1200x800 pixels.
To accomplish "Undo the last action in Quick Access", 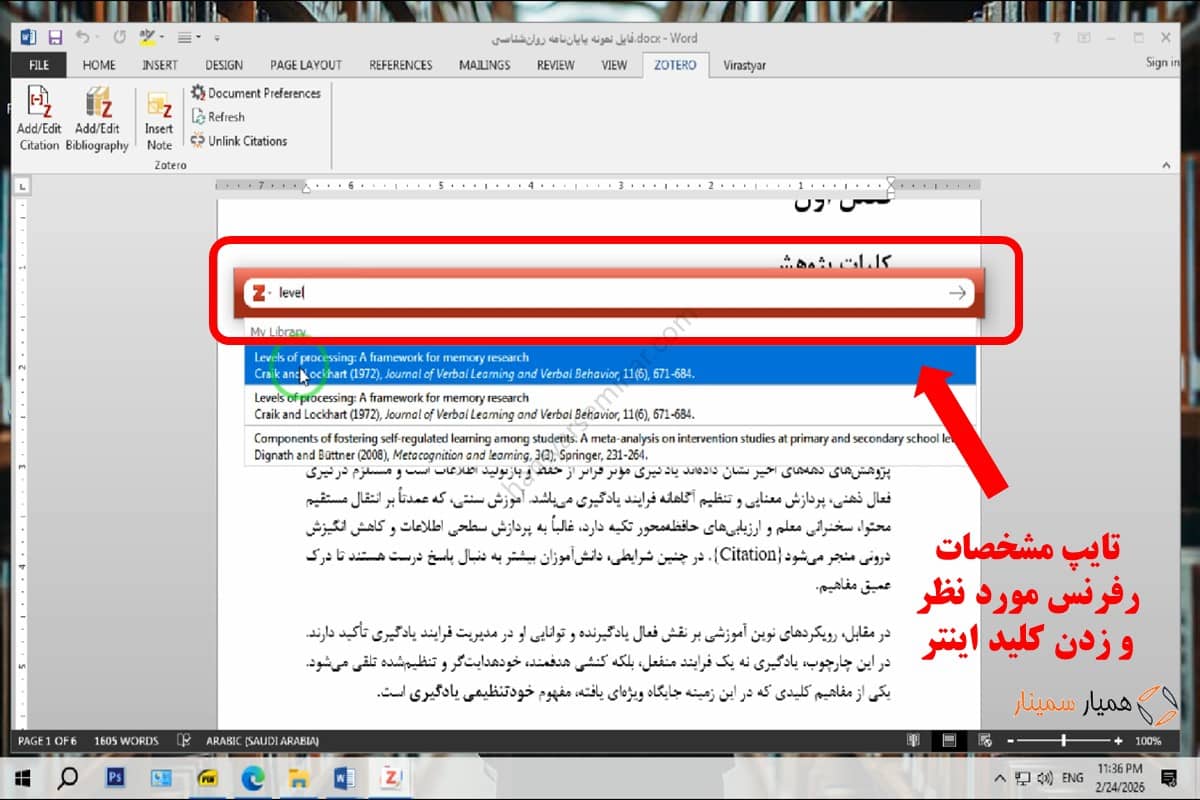I will tap(81, 37).
